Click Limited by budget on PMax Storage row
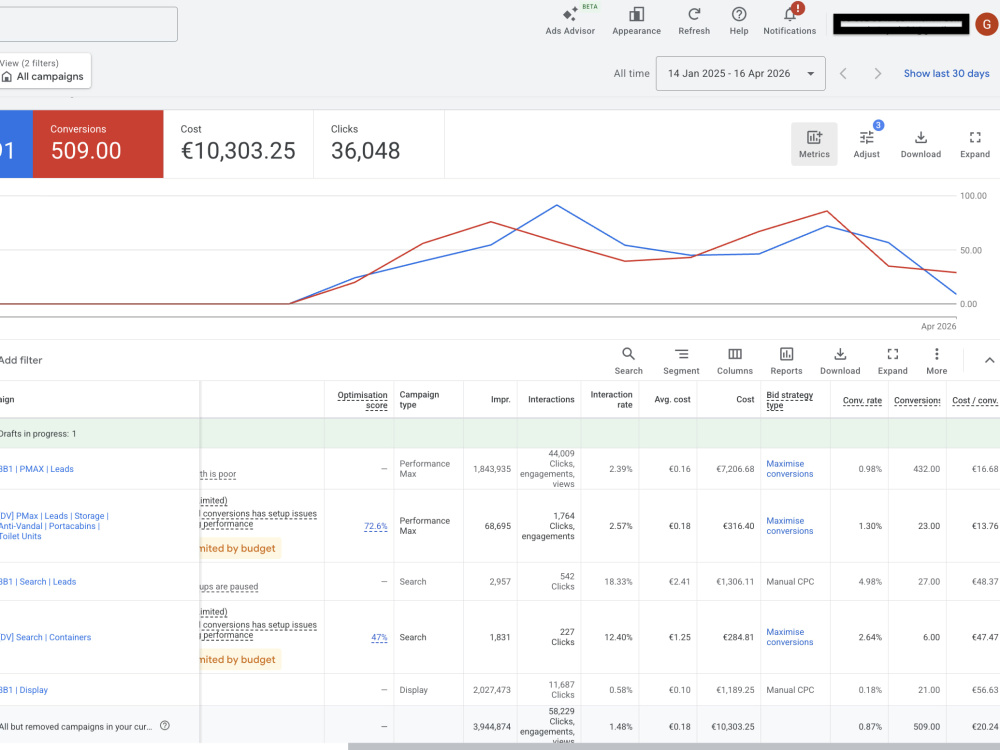Image resolution: width=1000 pixels, height=750 pixels. click(239, 548)
